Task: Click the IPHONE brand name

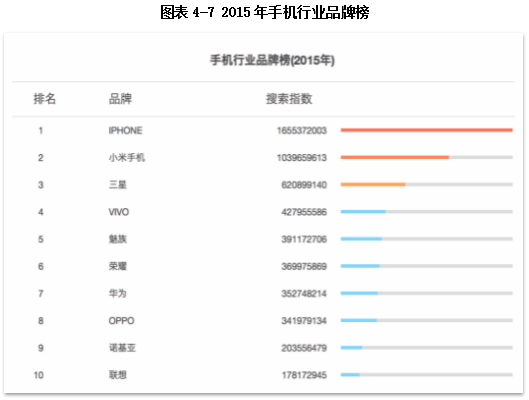Action: coord(125,131)
